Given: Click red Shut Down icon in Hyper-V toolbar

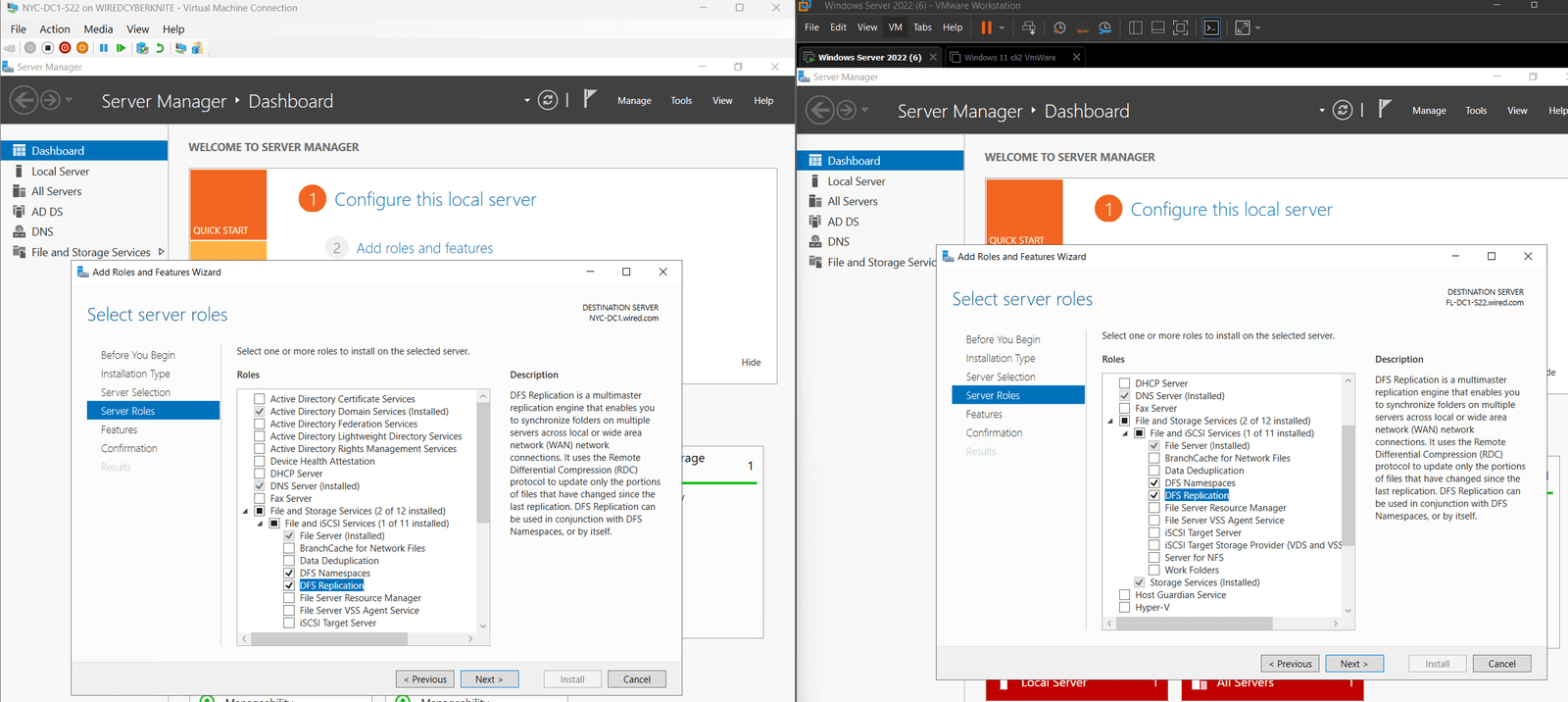Looking at the screenshot, I should 65,47.
